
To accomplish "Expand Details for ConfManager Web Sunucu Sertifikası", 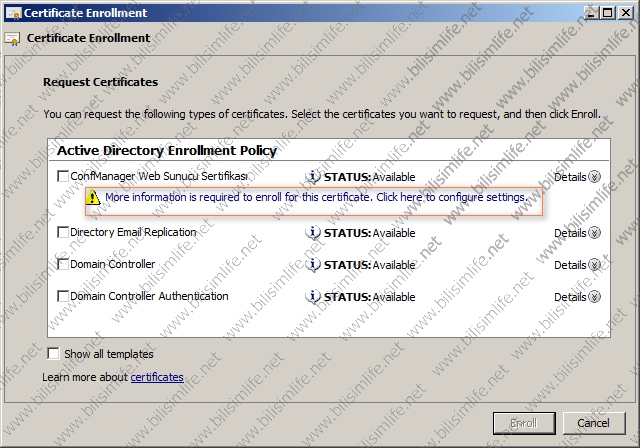I will (x=577, y=177).
